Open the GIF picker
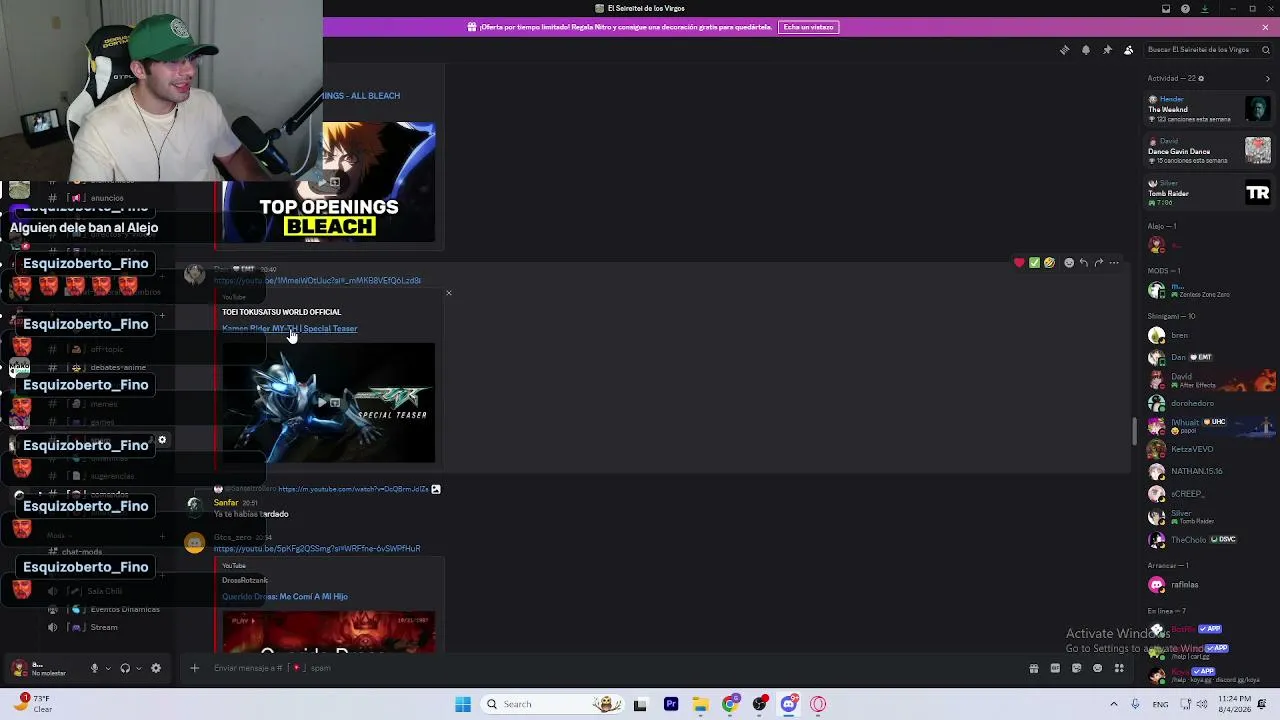 (1055, 668)
